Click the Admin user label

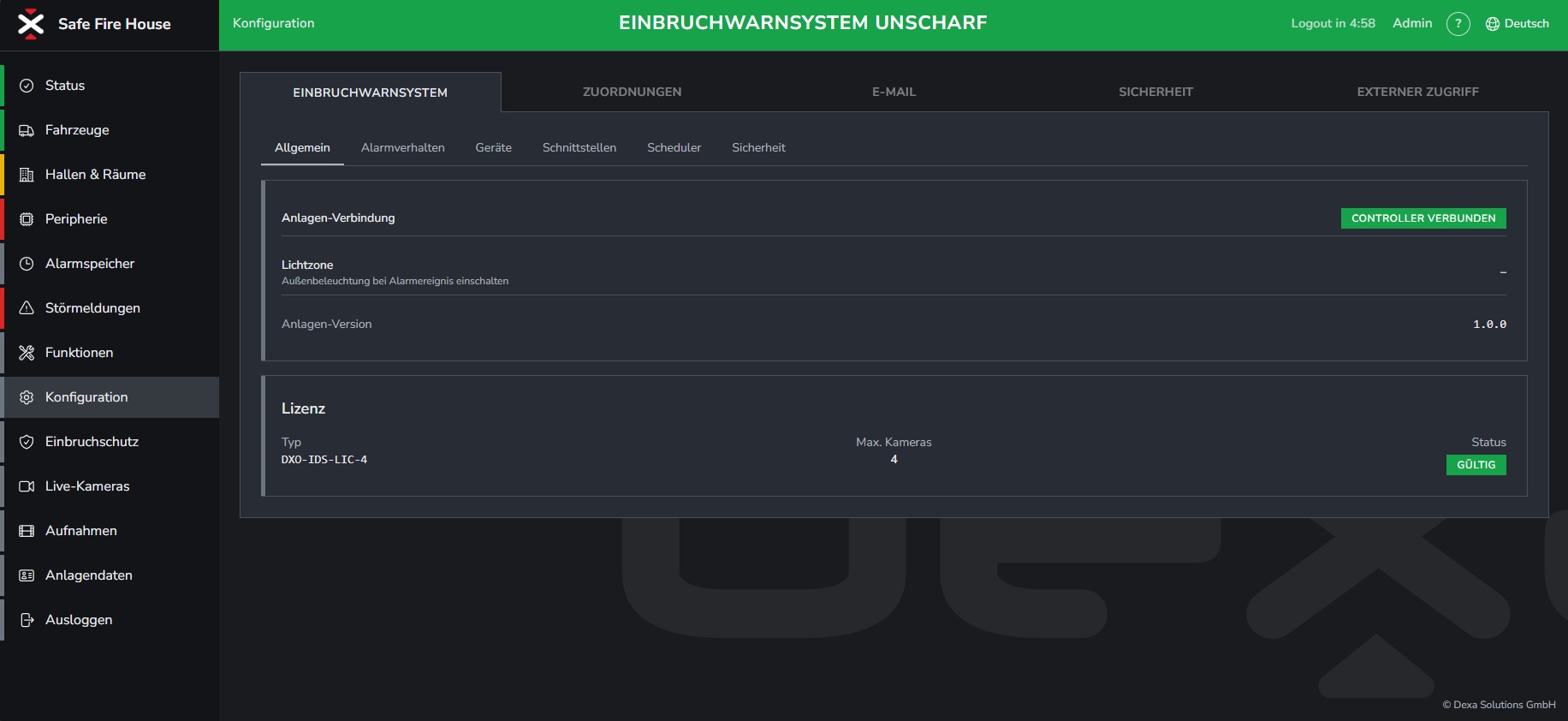1412,23
